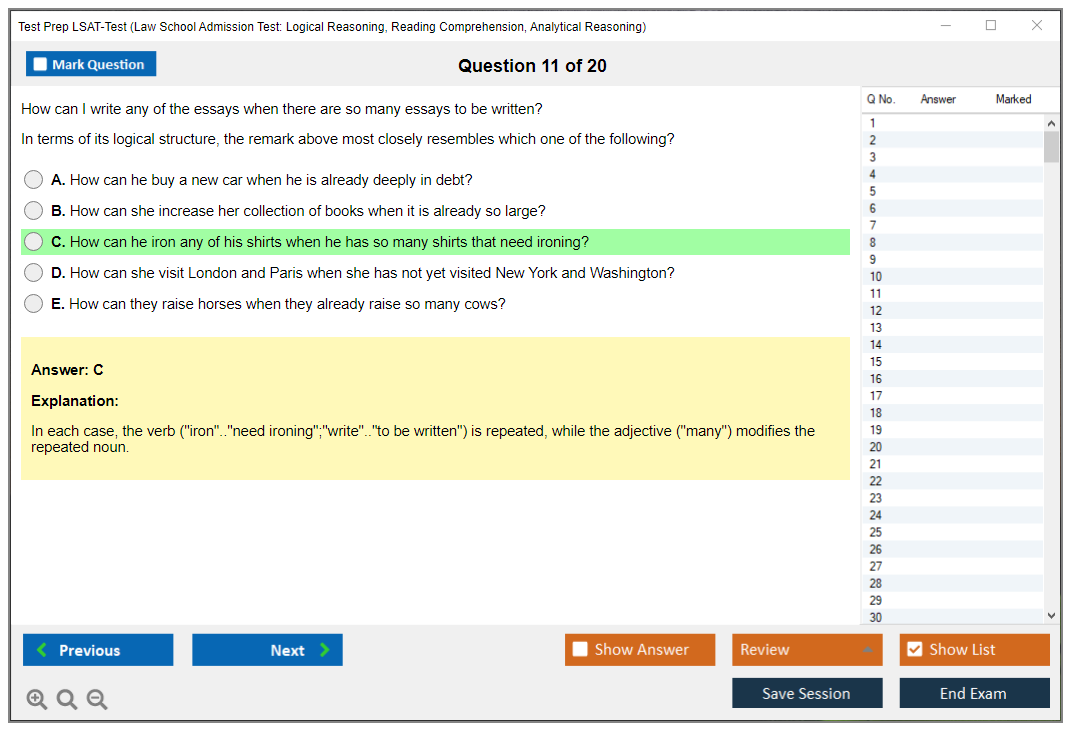Maximize the exam window
Screen dimensions: 1075x735
click(991, 26)
